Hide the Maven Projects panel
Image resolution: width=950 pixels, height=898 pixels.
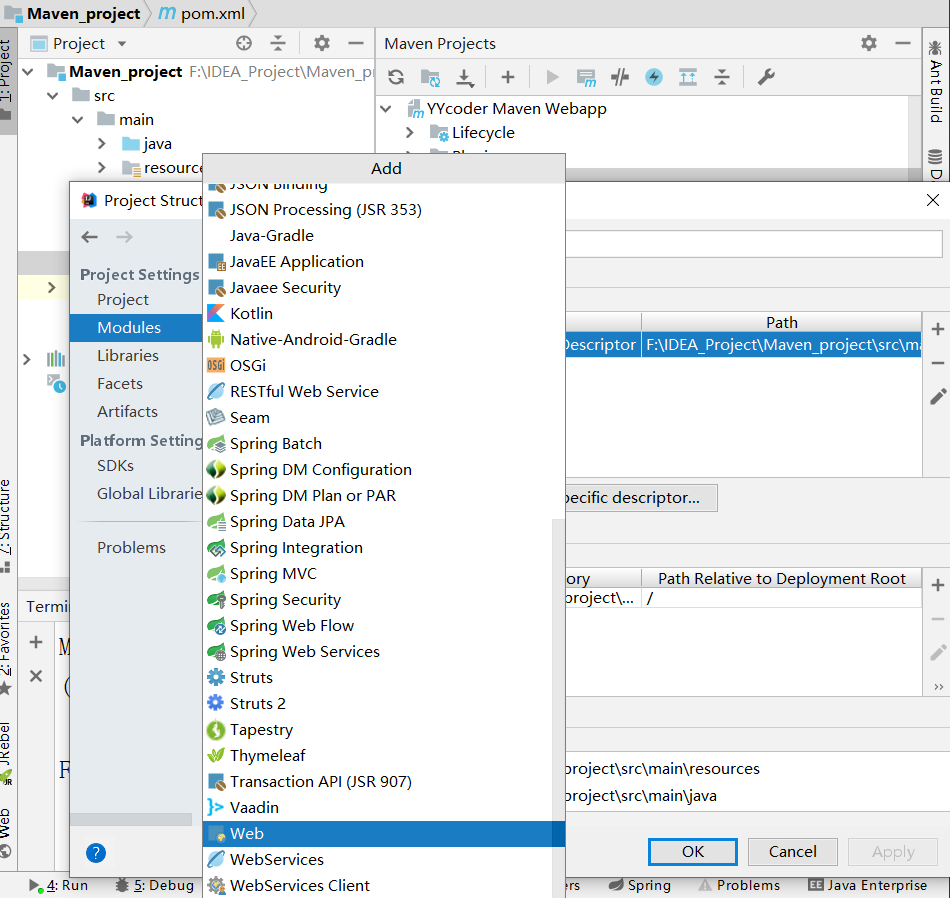(903, 43)
